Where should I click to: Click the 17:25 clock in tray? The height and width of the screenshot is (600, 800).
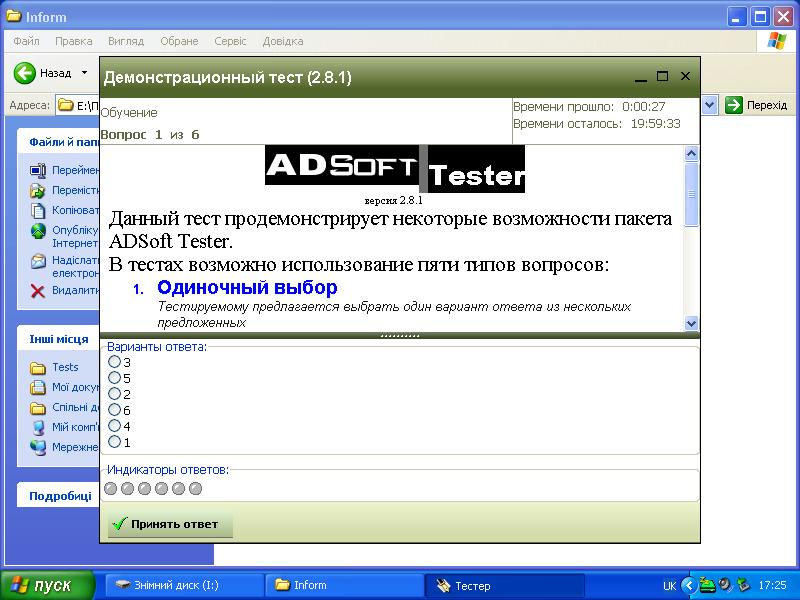[x=772, y=585]
